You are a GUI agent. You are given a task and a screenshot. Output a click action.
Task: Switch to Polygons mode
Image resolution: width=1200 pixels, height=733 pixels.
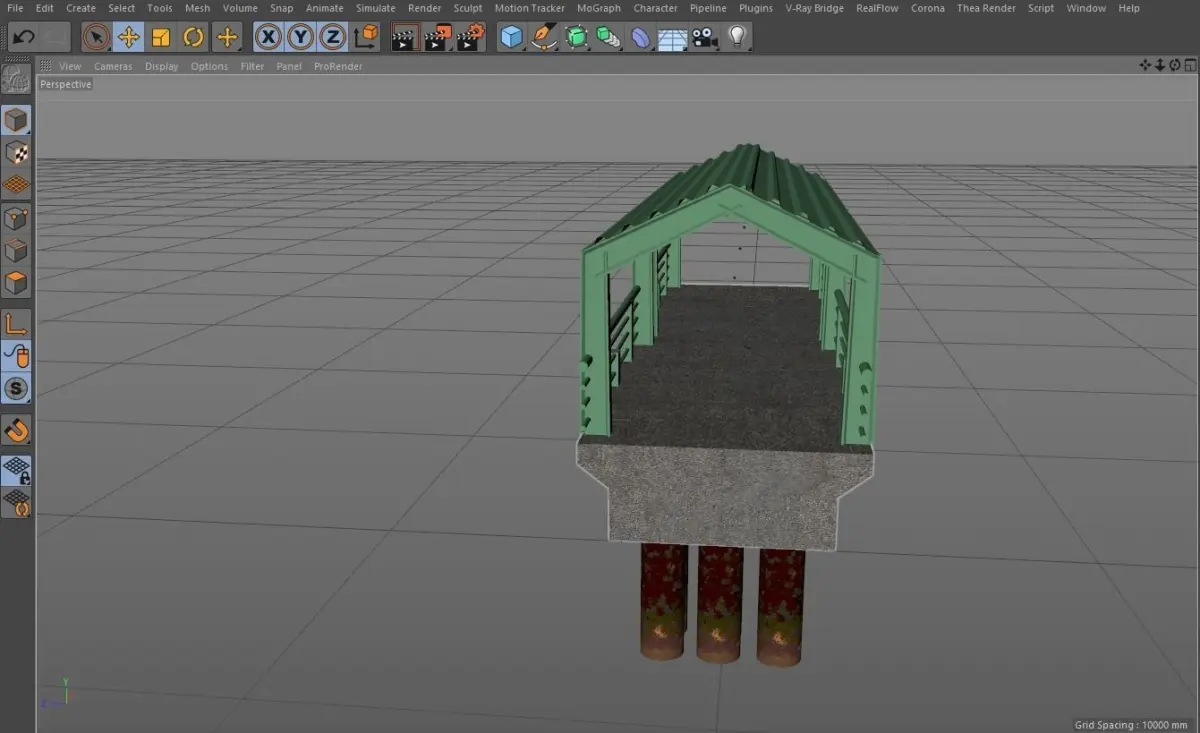point(16,283)
